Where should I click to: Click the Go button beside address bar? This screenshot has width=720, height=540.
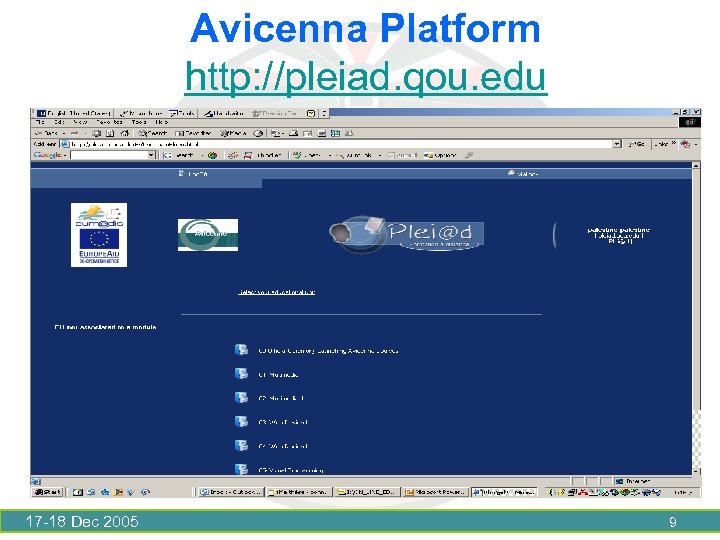(636, 144)
